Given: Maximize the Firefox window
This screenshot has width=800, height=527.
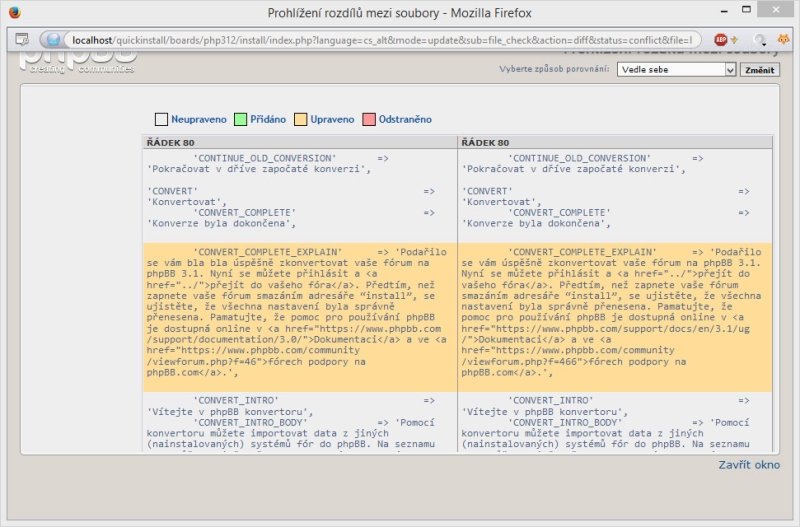Looking at the screenshot, I should click(x=746, y=10).
